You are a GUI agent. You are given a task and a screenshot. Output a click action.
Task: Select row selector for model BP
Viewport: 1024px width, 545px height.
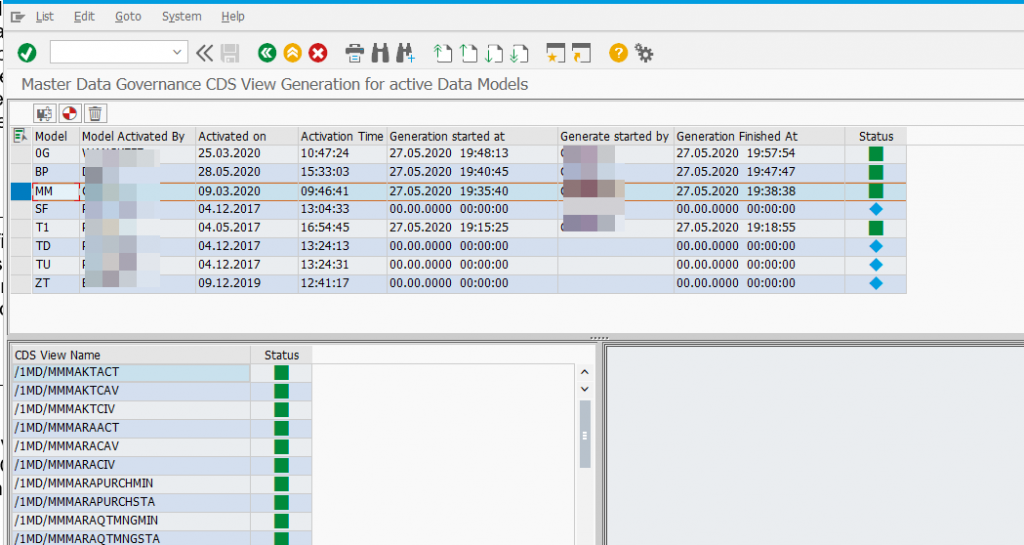(21, 172)
